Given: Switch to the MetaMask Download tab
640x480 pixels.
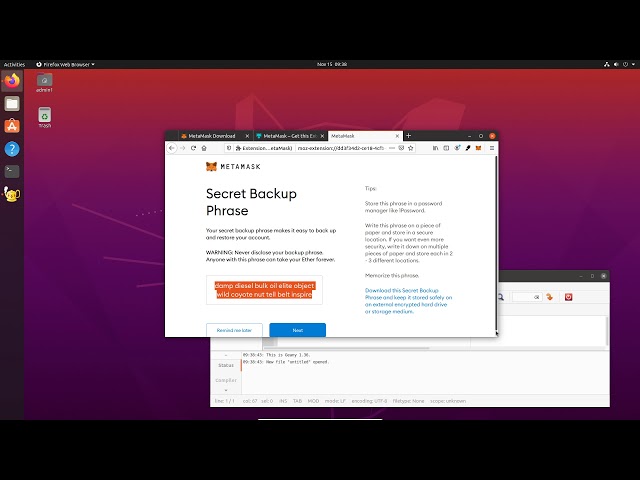Looking at the screenshot, I should [211, 136].
